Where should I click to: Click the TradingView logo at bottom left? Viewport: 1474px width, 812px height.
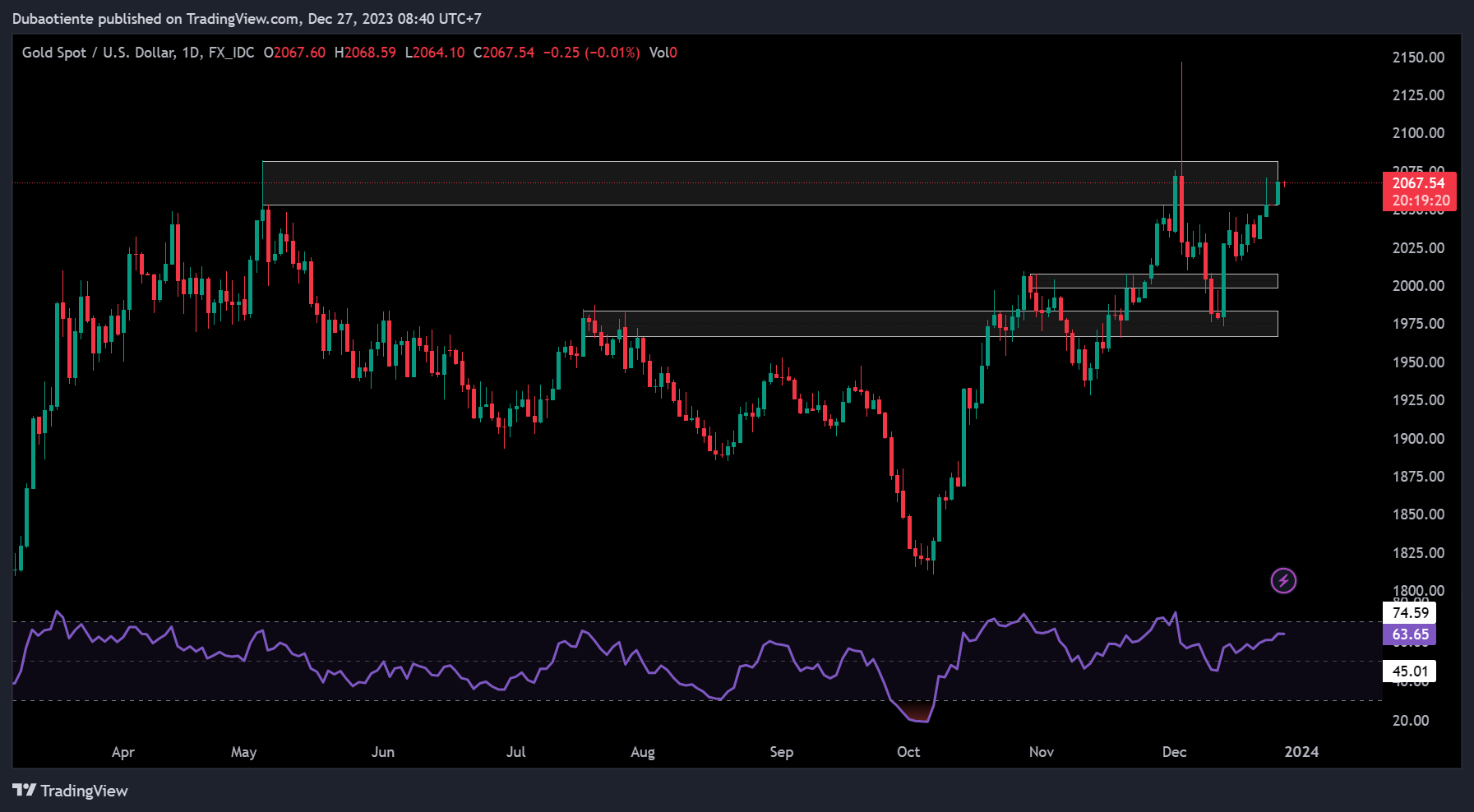tap(71, 791)
